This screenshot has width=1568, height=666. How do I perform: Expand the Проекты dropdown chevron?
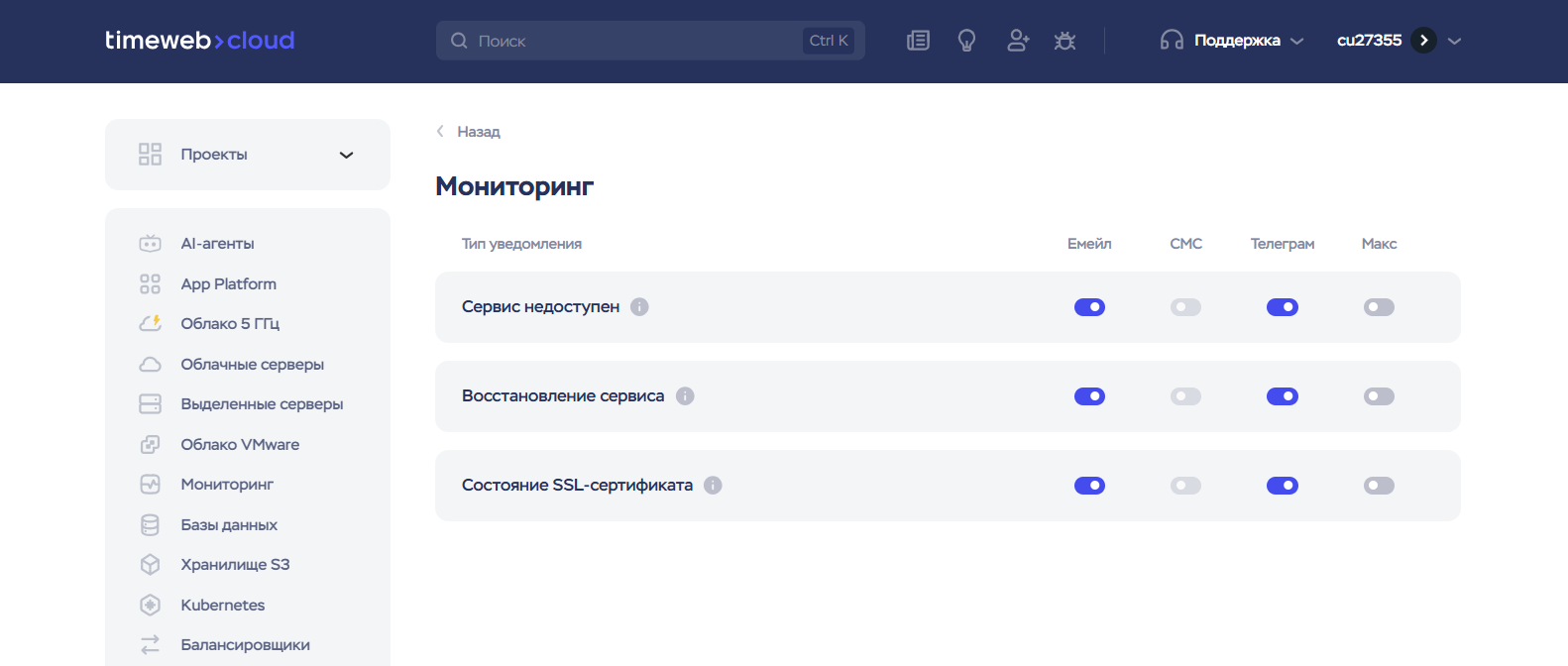(346, 155)
